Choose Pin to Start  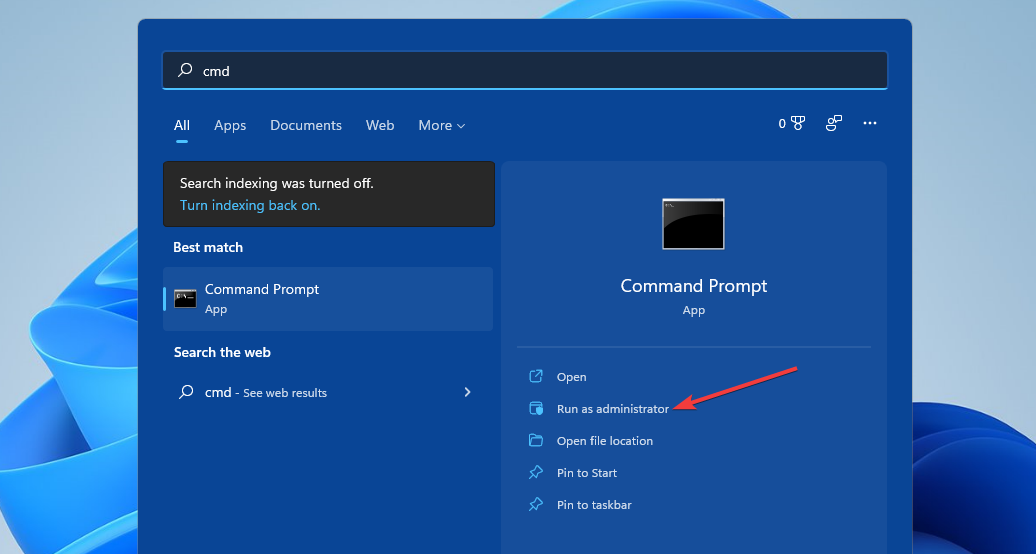[587, 473]
